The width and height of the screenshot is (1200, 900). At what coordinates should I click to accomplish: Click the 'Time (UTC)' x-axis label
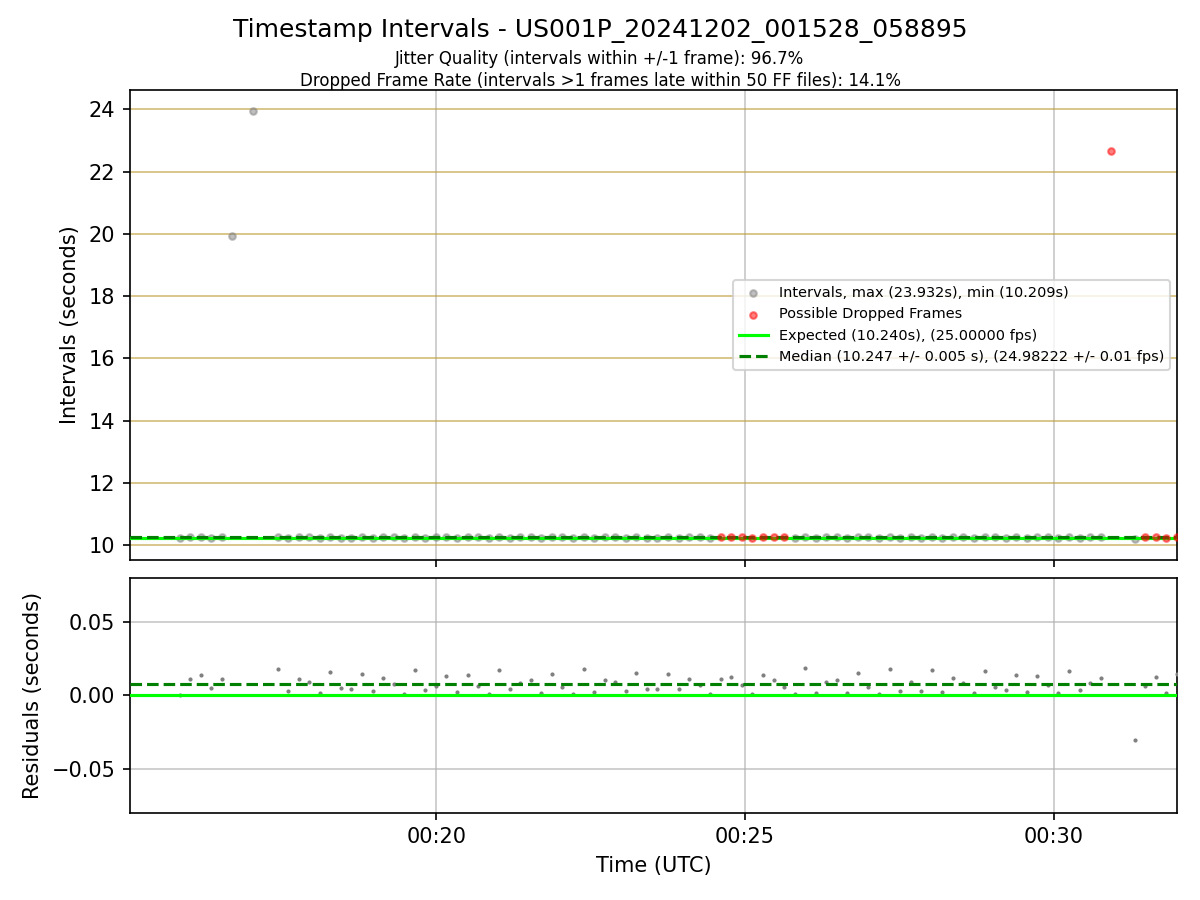(x=653, y=865)
